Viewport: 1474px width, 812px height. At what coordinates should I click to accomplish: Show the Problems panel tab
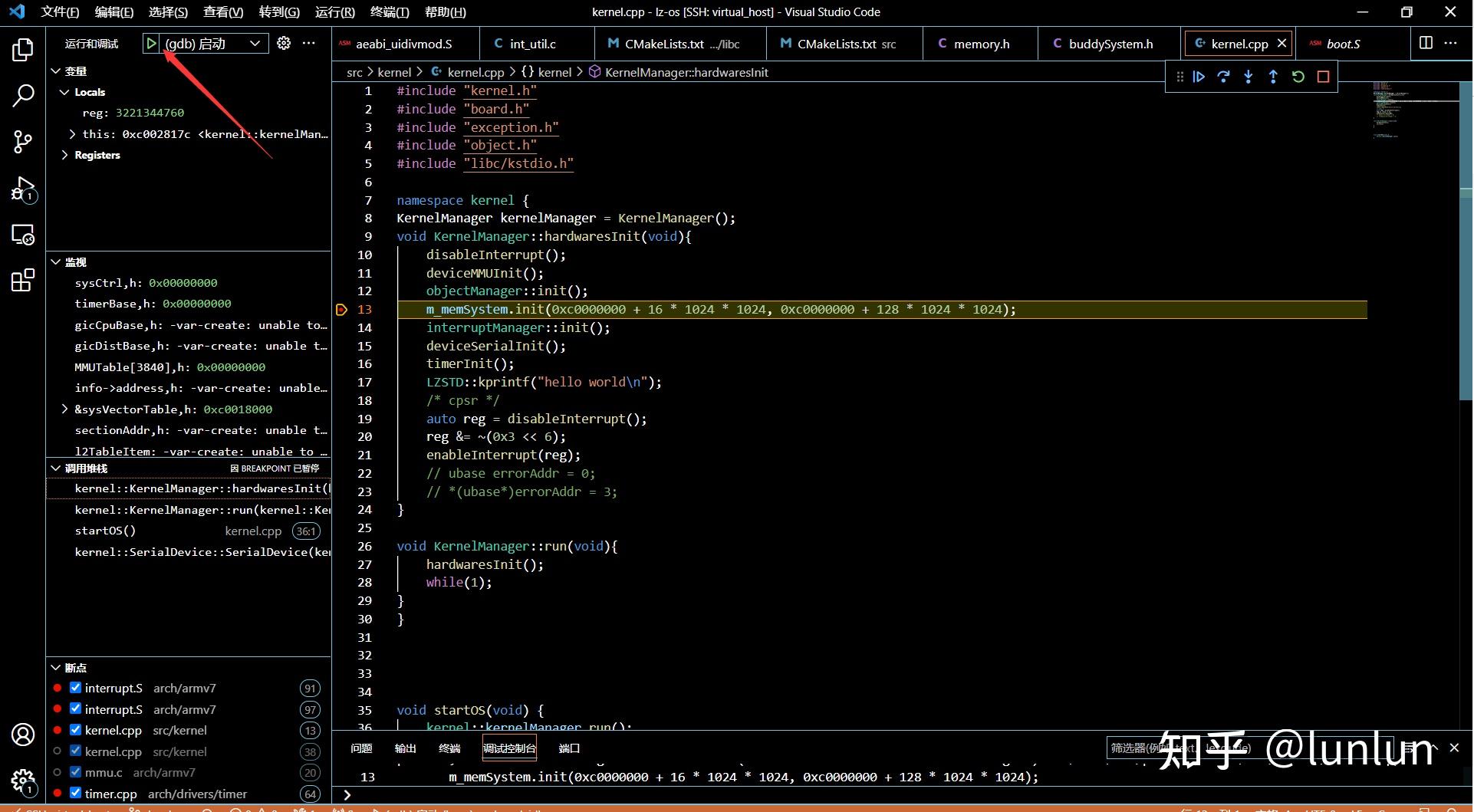[x=361, y=748]
